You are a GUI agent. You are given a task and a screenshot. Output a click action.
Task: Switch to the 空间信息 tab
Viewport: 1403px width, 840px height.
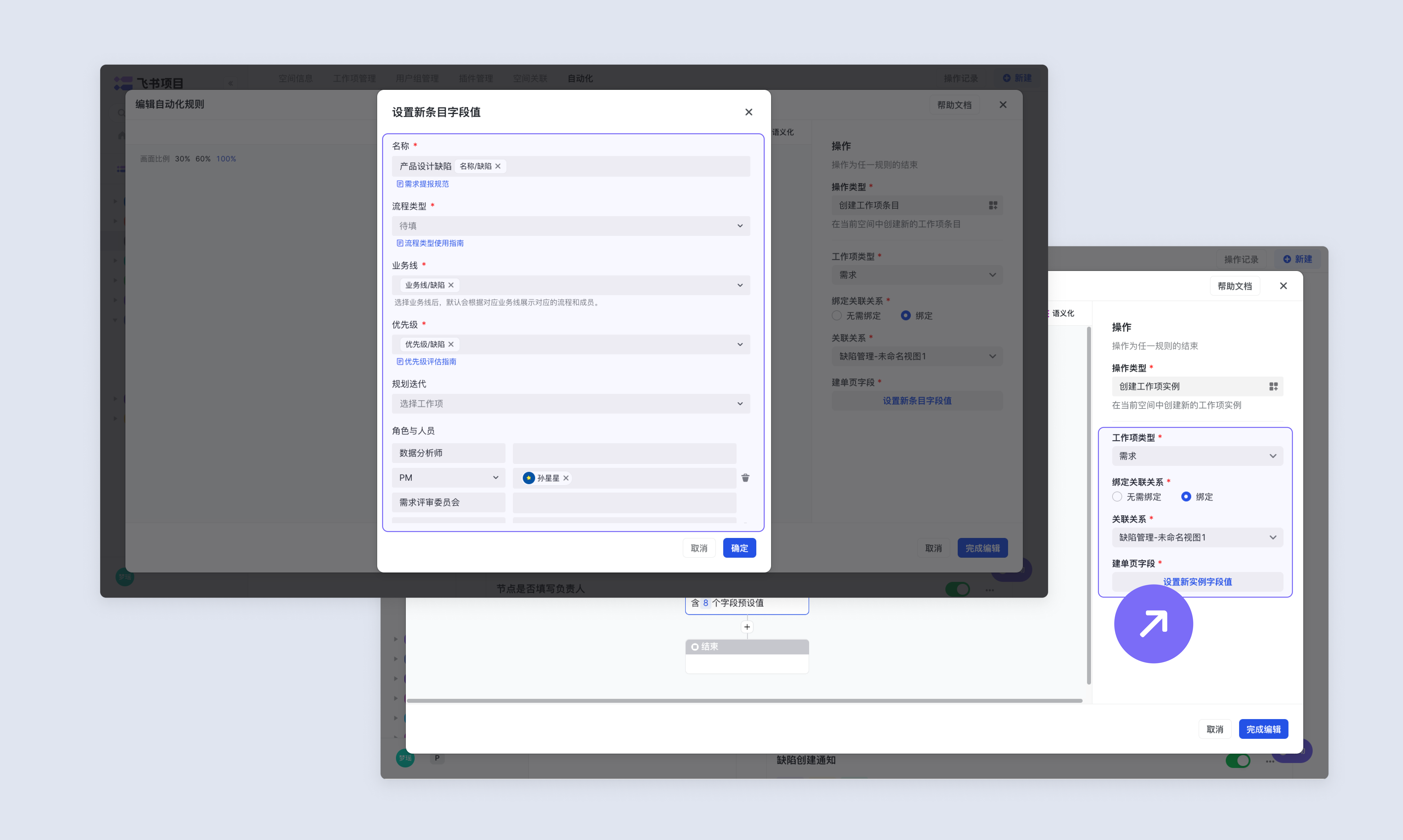(x=295, y=78)
